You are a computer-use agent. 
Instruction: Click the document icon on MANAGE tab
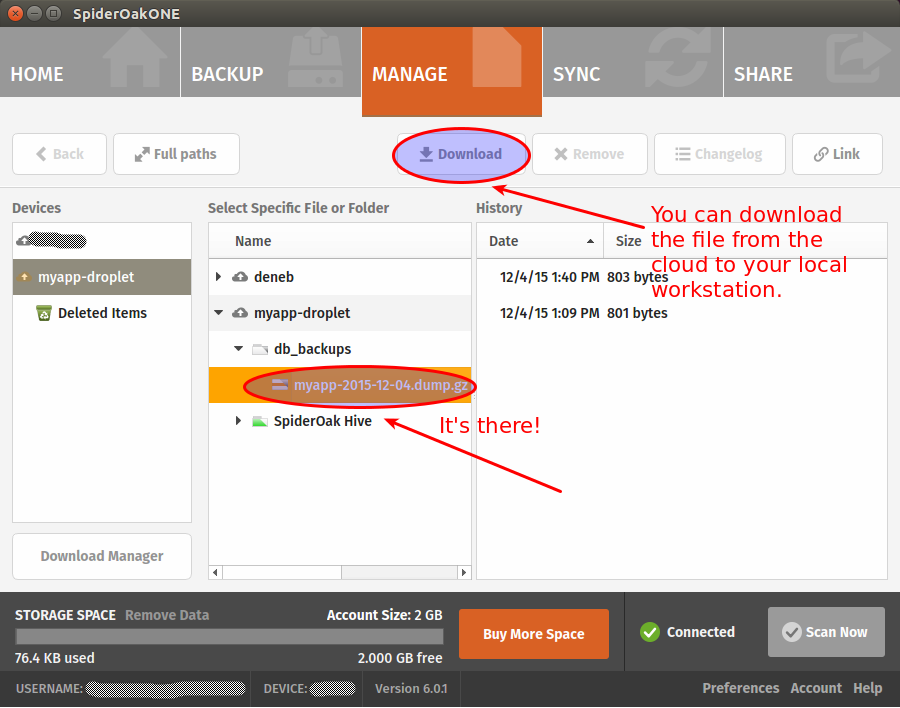point(497,57)
